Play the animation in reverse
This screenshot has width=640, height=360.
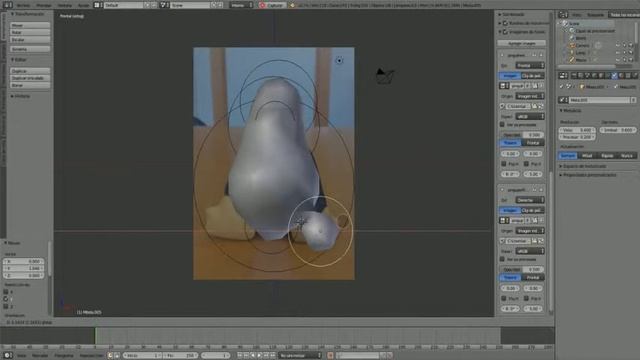coord(253,356)
